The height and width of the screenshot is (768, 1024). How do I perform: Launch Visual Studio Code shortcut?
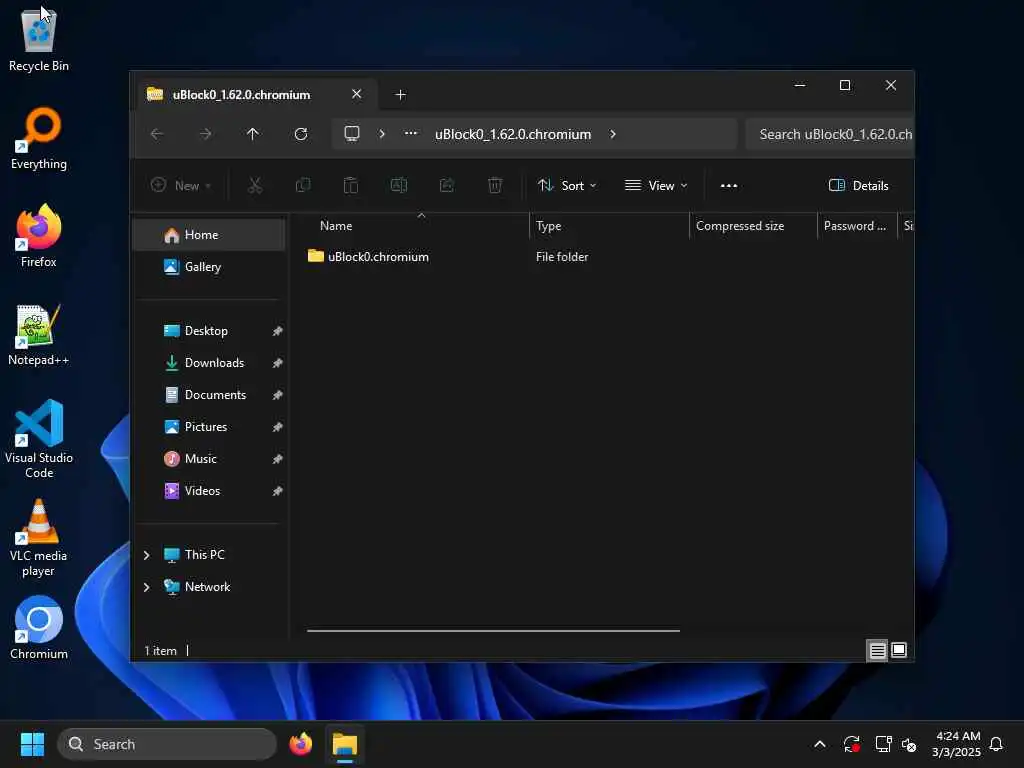(x=39, y=439)
